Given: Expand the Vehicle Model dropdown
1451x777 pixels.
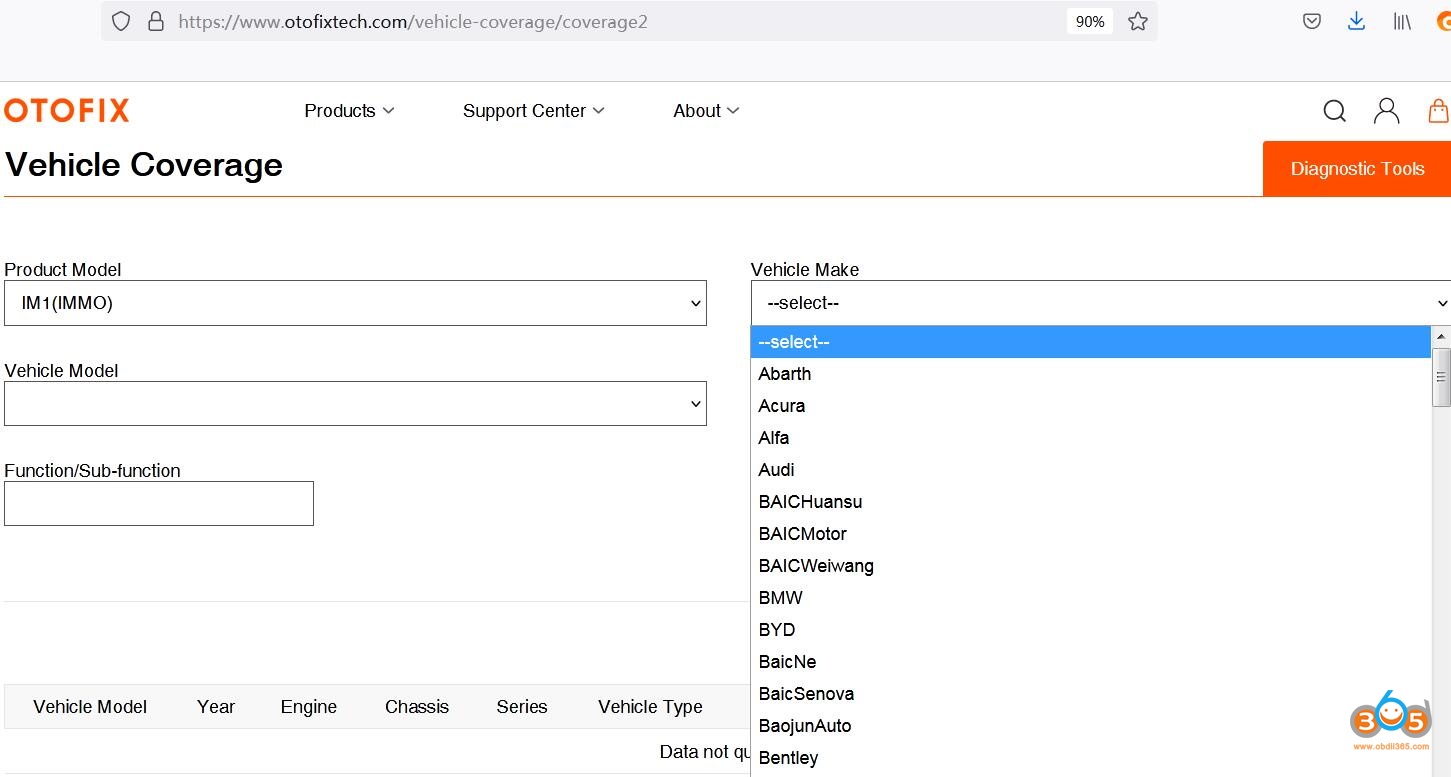Looking at the screenshot, I should 355,404.
